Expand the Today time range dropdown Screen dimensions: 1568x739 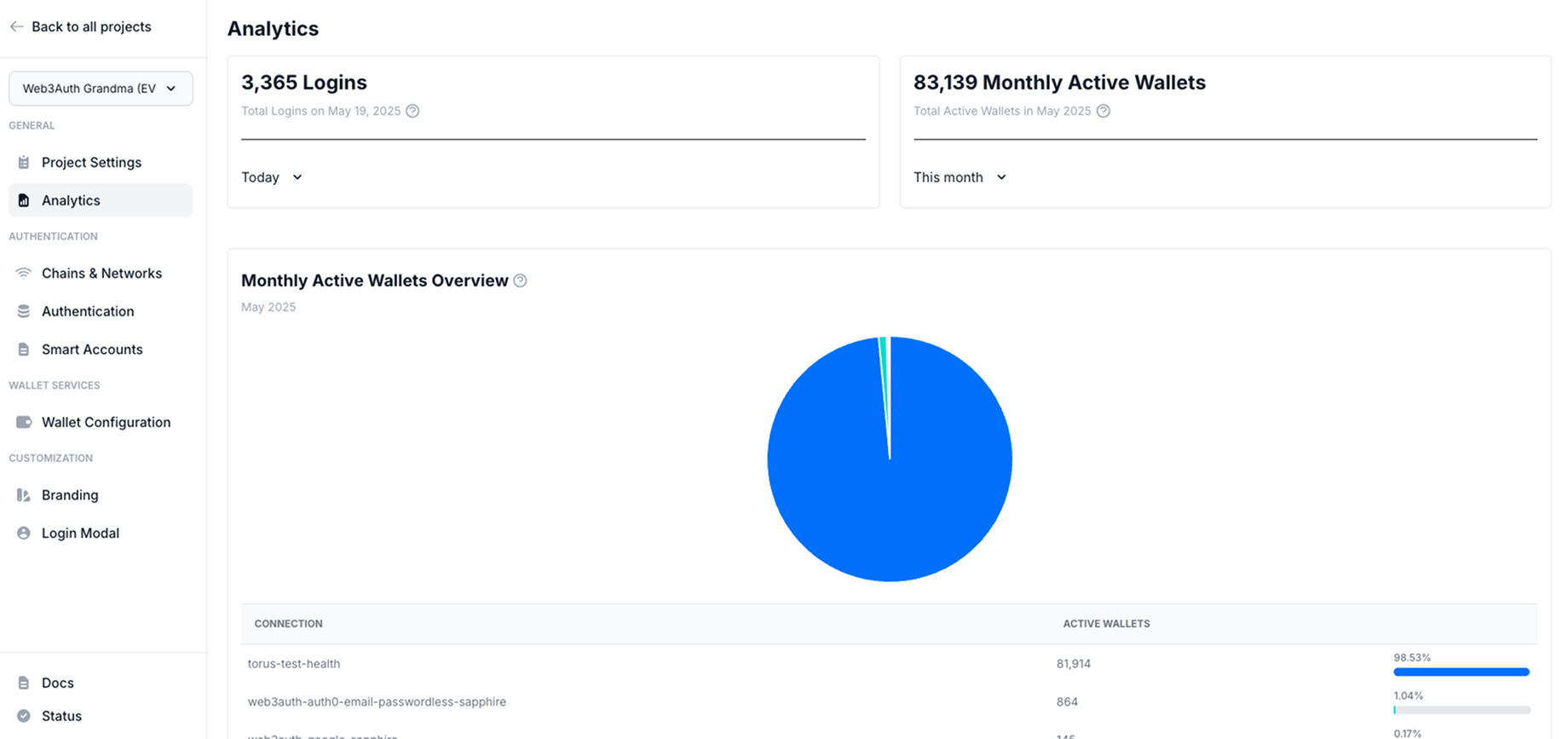[x=272, y=177]
